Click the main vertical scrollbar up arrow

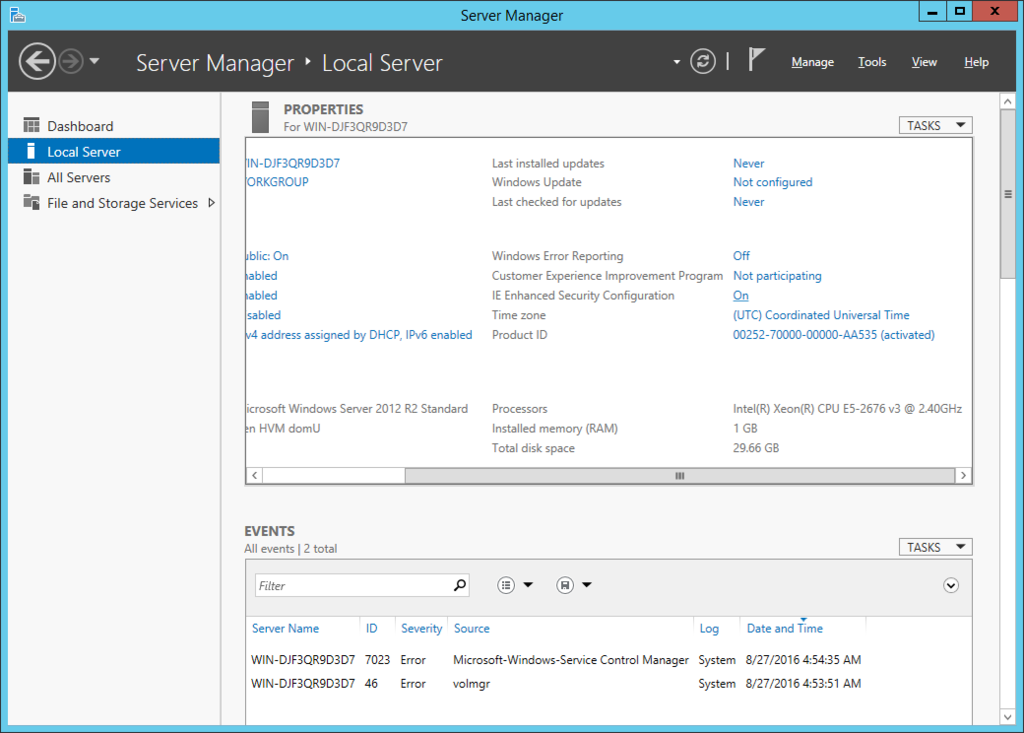coord(1008,101)
